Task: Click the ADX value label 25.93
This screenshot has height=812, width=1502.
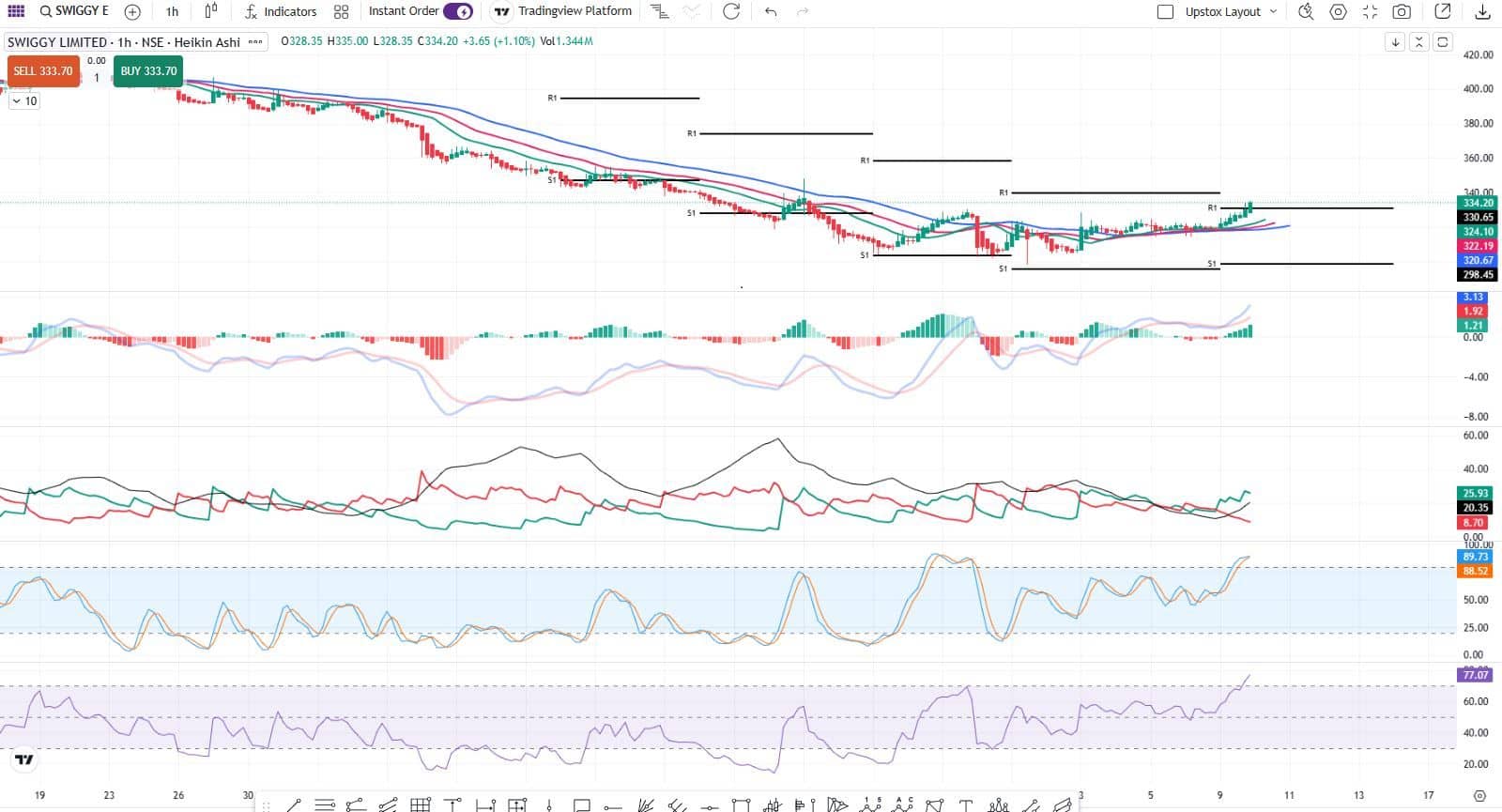Action: click(1476, 493)
